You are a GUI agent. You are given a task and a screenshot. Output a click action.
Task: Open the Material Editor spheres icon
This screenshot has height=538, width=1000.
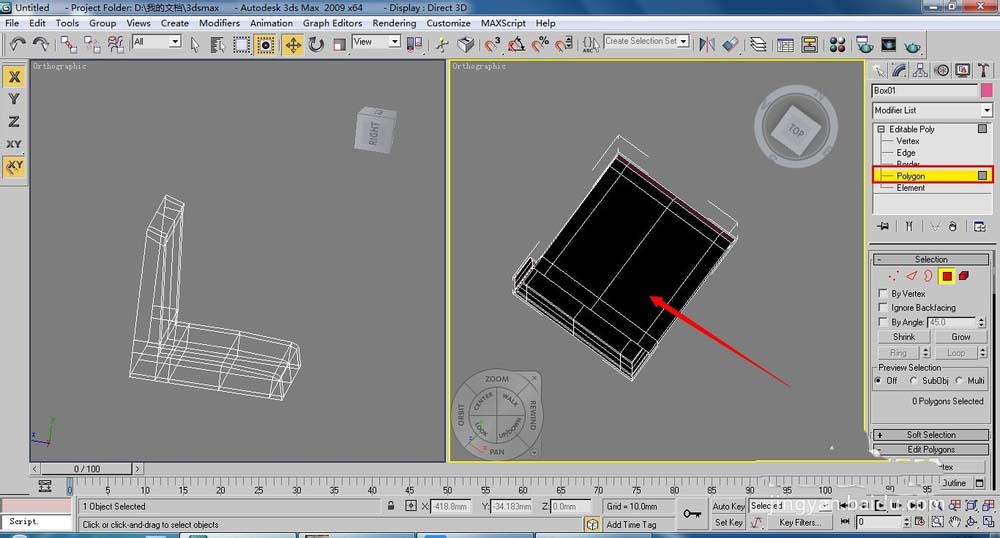click(837, 44)
